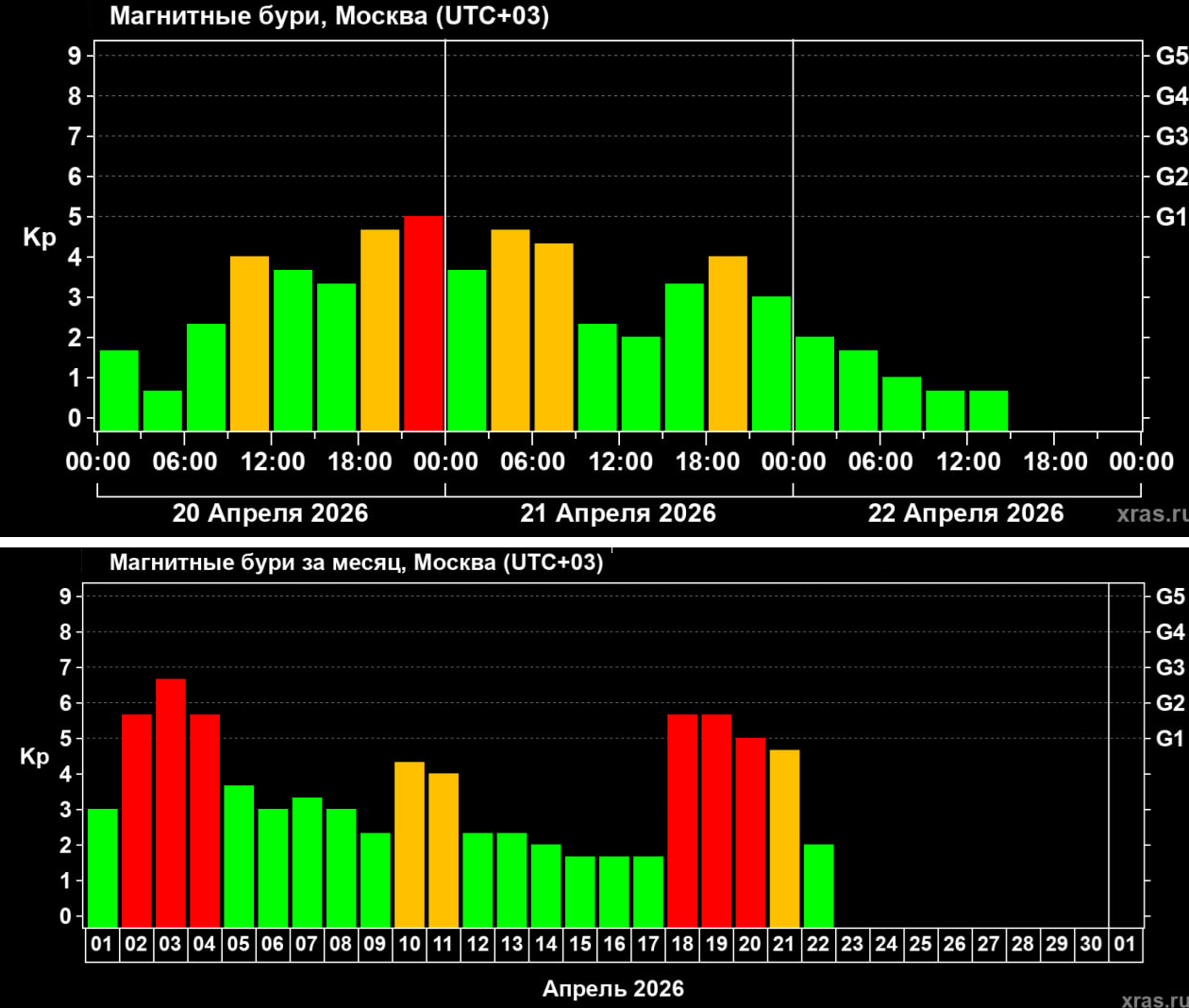Click the green bar for day 22 in monthly chart
The width and height of the screenshot is (1189, 1008).
(818, 885)
